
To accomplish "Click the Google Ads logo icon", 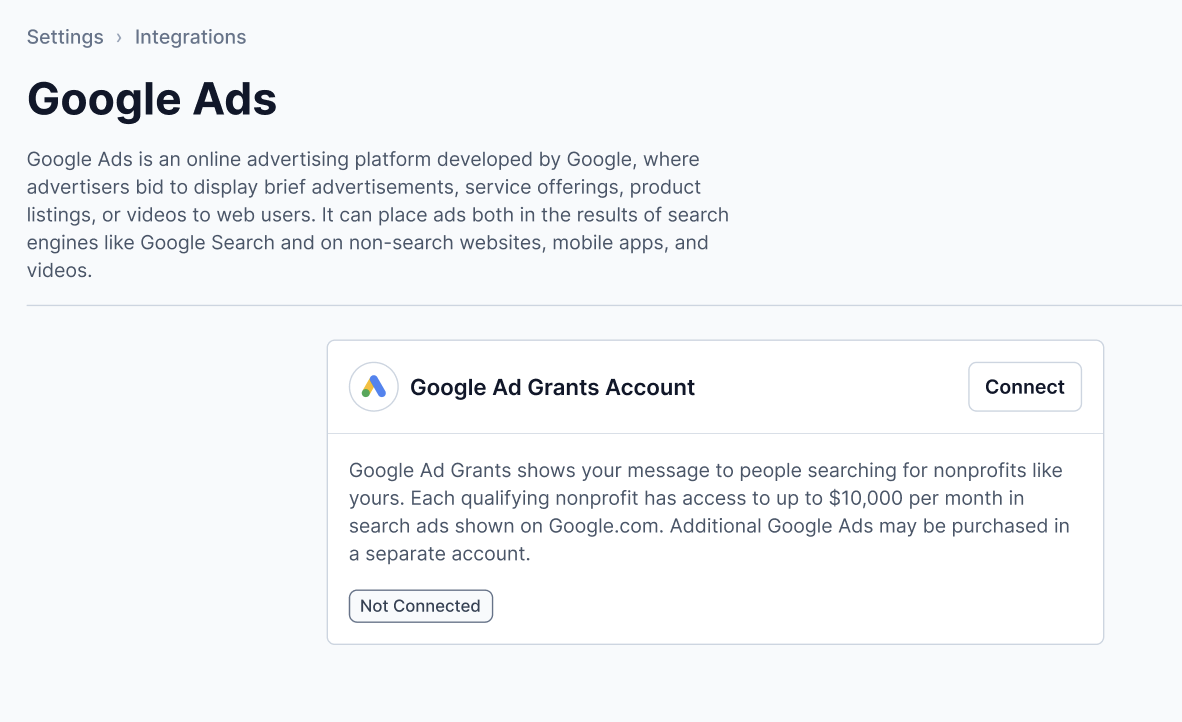I will tap(373, 387).
